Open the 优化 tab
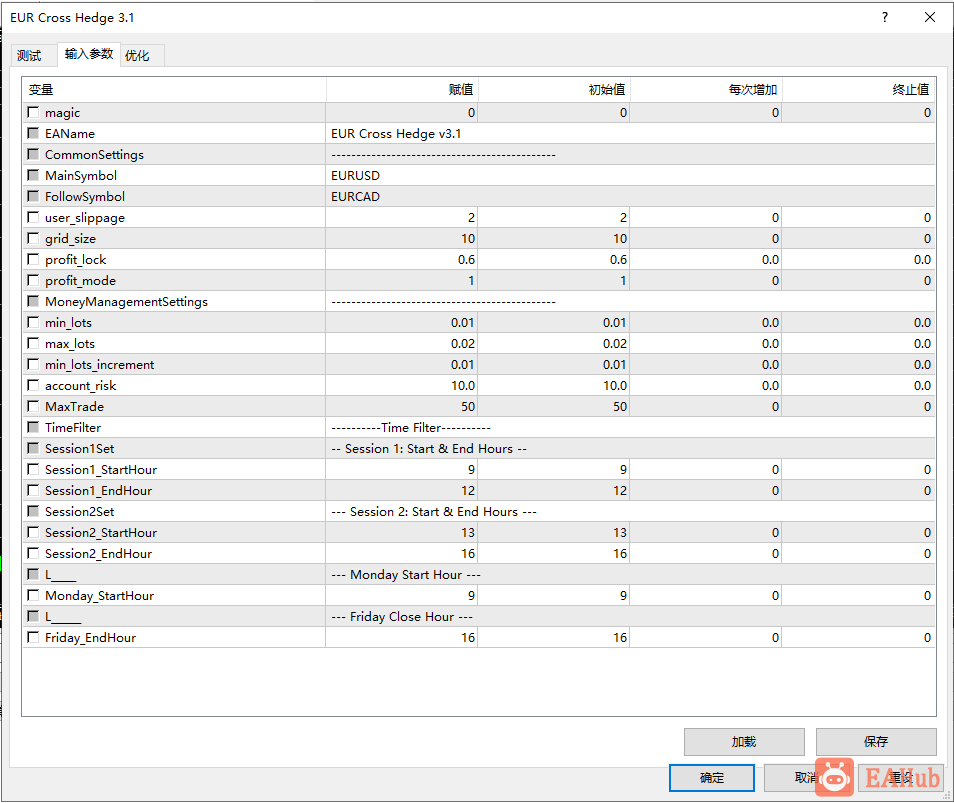 coord(138,55)
